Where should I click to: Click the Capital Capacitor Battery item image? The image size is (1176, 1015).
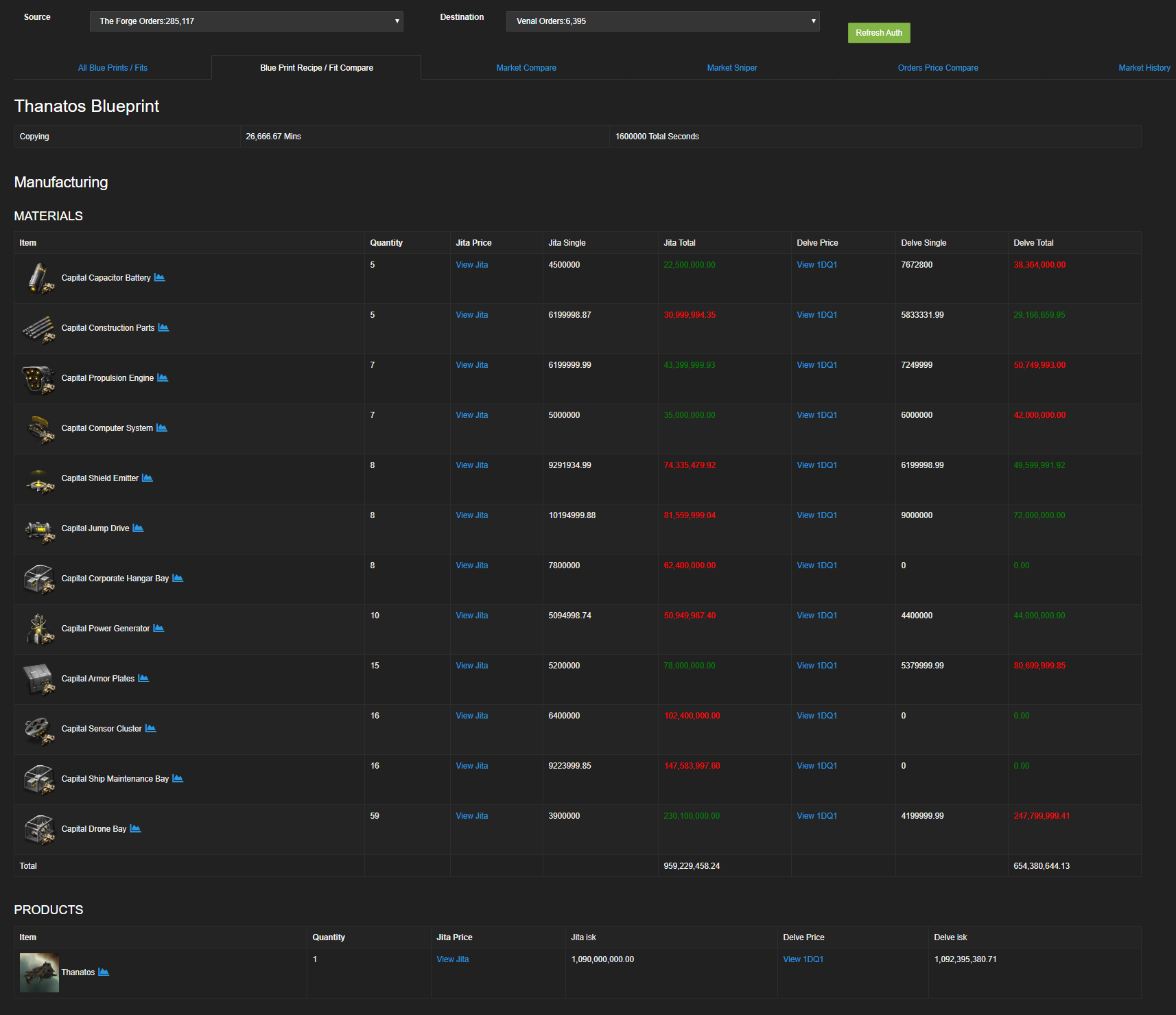40,278
